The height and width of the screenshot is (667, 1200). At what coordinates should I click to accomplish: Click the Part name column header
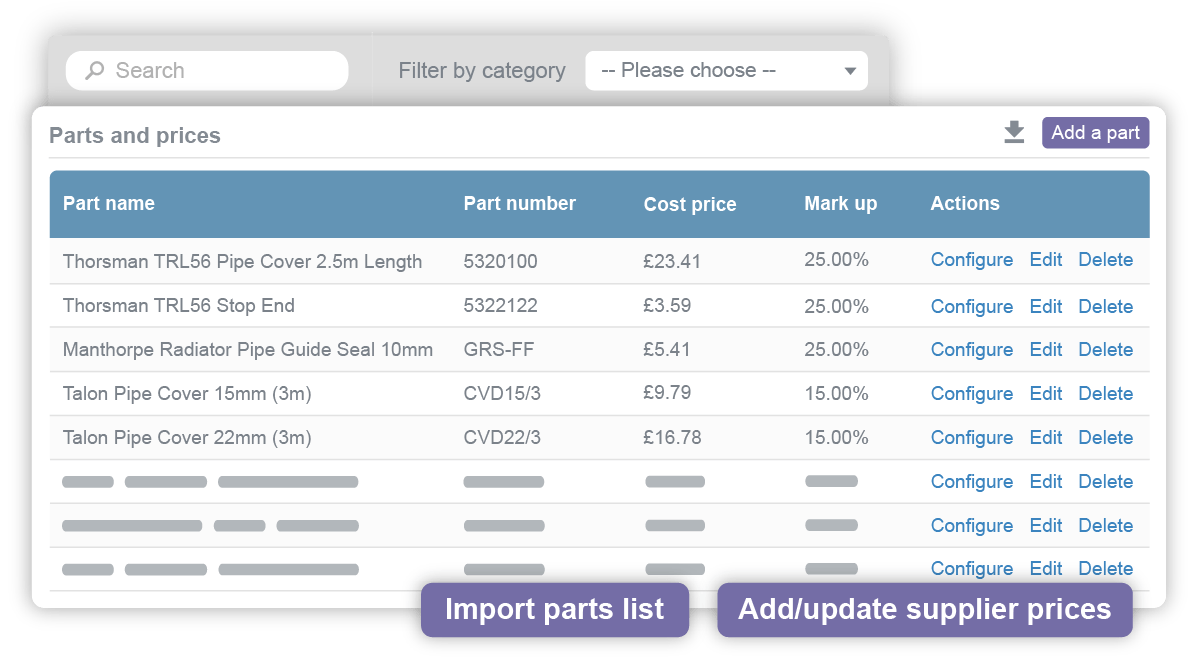pyautogui.click(x=109, y=203)
